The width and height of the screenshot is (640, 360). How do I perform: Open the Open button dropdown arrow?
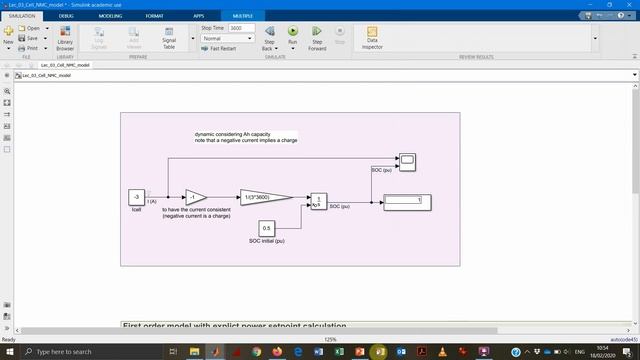click(47, 29)
